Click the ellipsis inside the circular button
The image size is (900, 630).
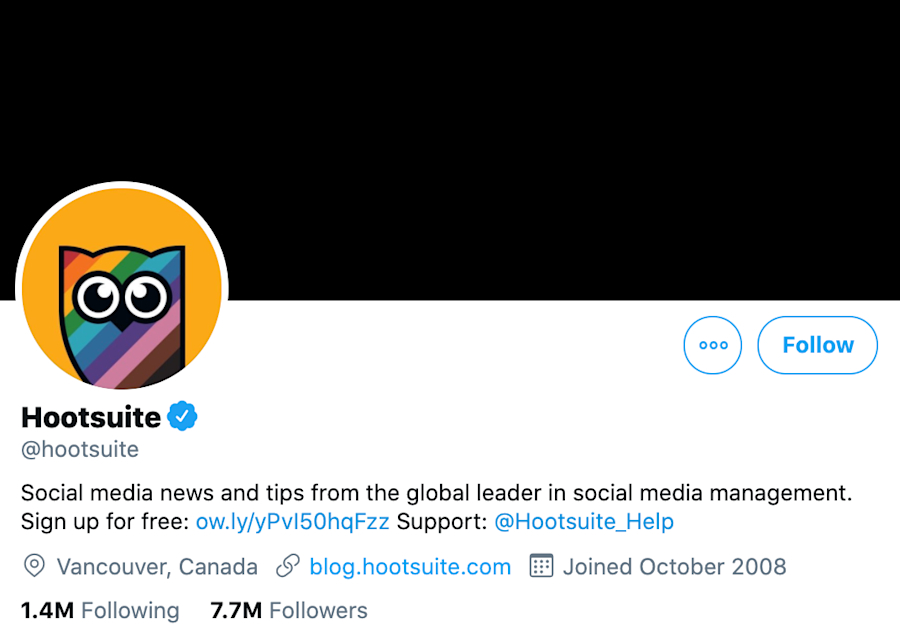click(712, 345)
